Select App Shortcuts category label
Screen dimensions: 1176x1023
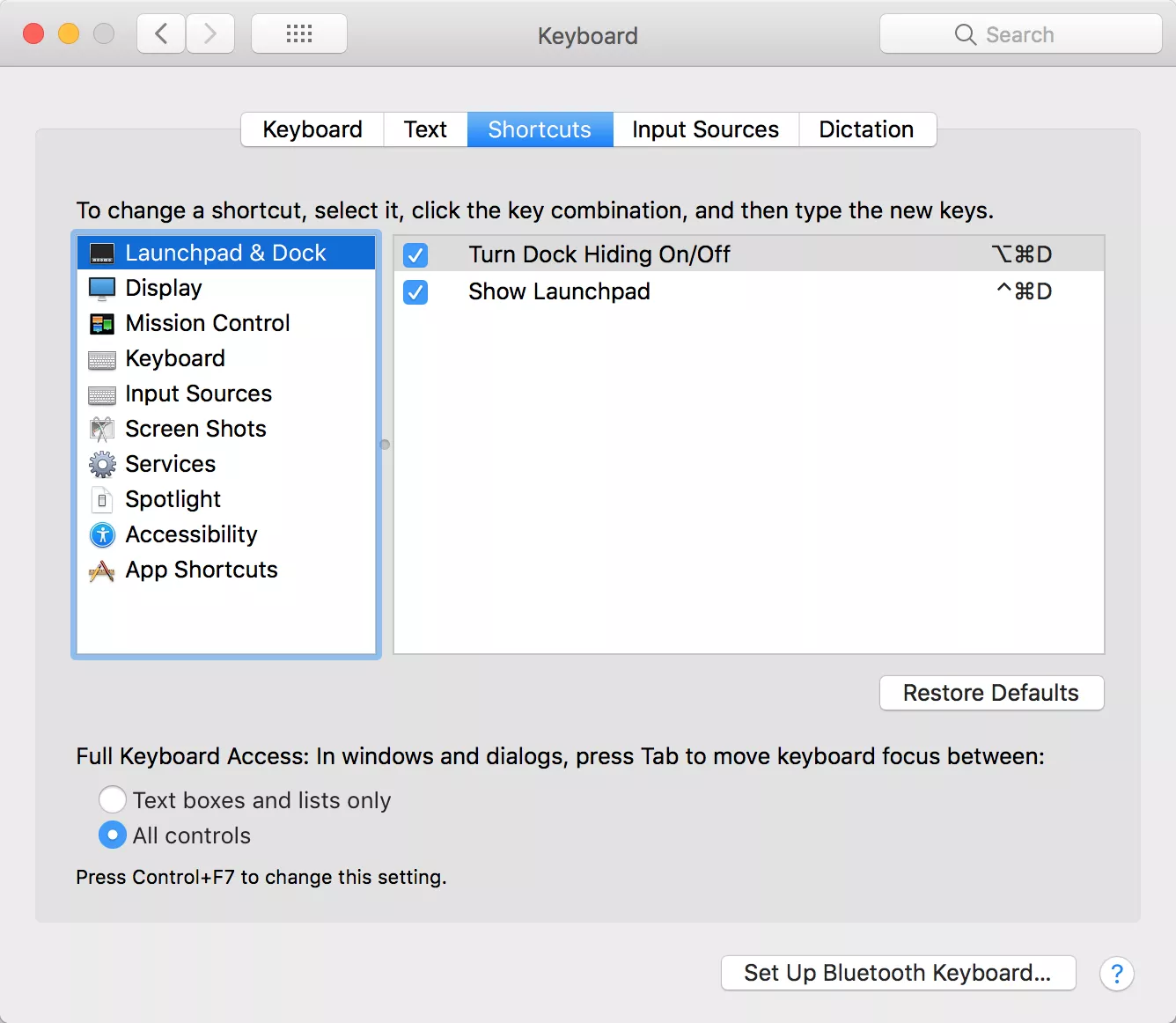[x=202, y=570]
